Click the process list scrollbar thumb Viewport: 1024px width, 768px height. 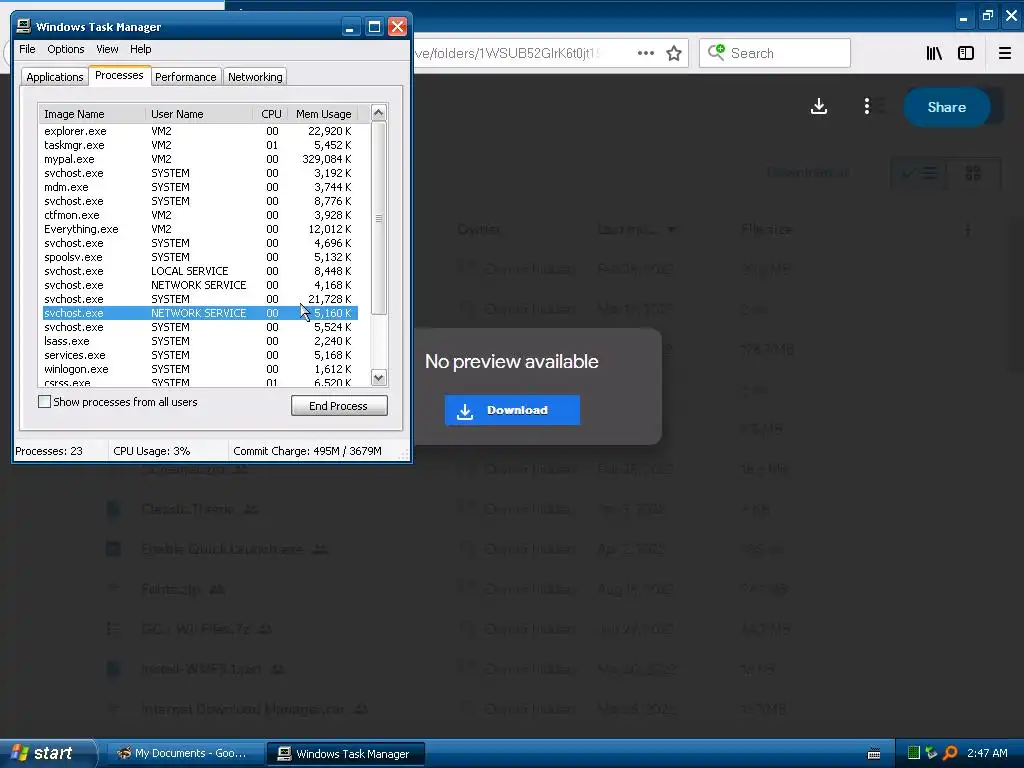click(379, 218)
